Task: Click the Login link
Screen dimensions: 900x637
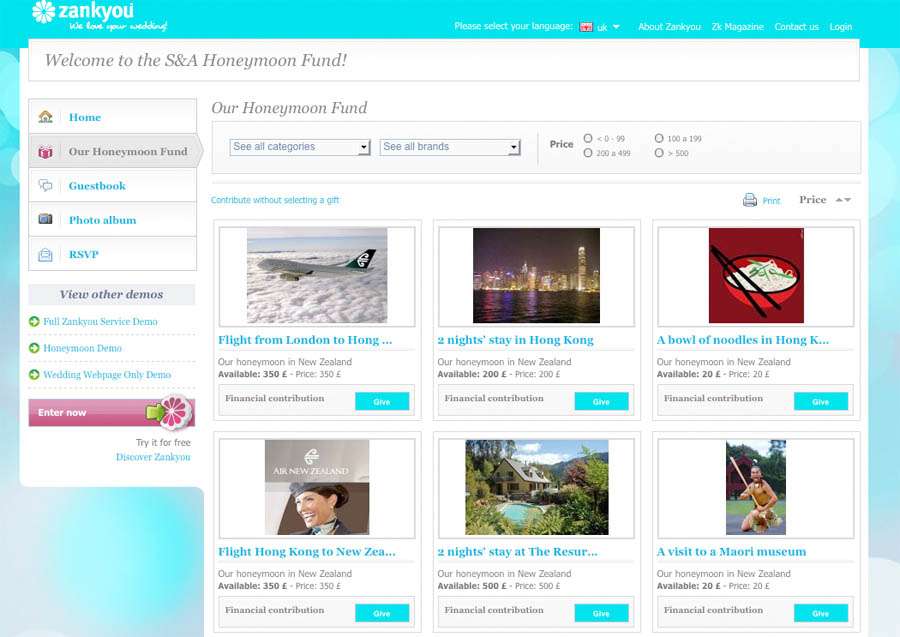Action: [x=840, y=27]
